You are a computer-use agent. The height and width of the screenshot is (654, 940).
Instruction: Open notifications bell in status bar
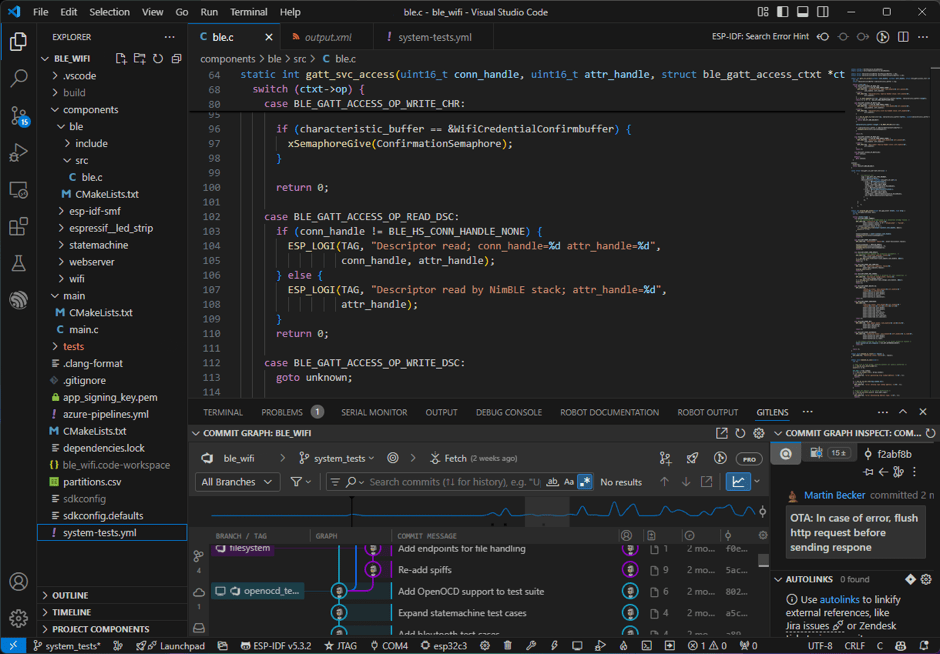coord(924,646)
